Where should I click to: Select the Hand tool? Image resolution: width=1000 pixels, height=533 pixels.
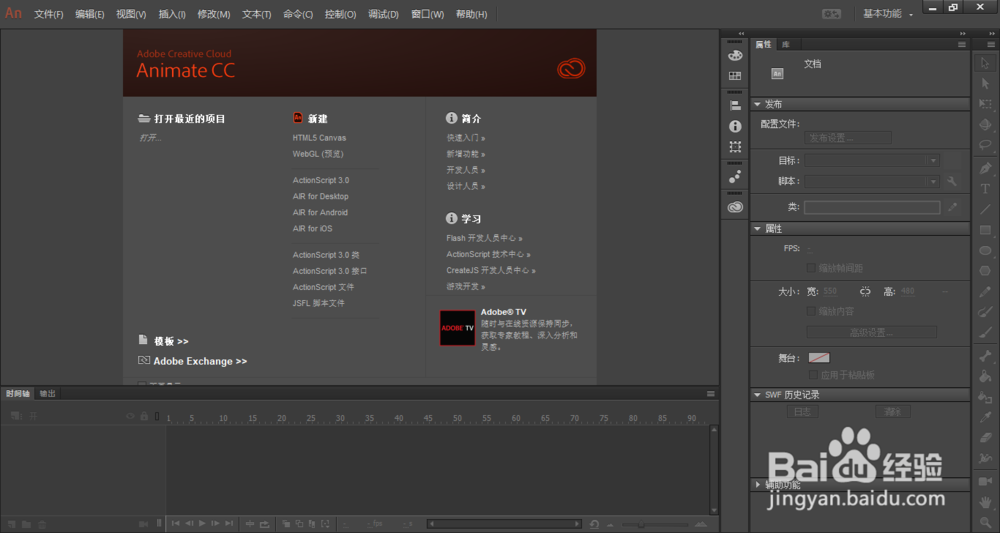(x=985, y=502)
